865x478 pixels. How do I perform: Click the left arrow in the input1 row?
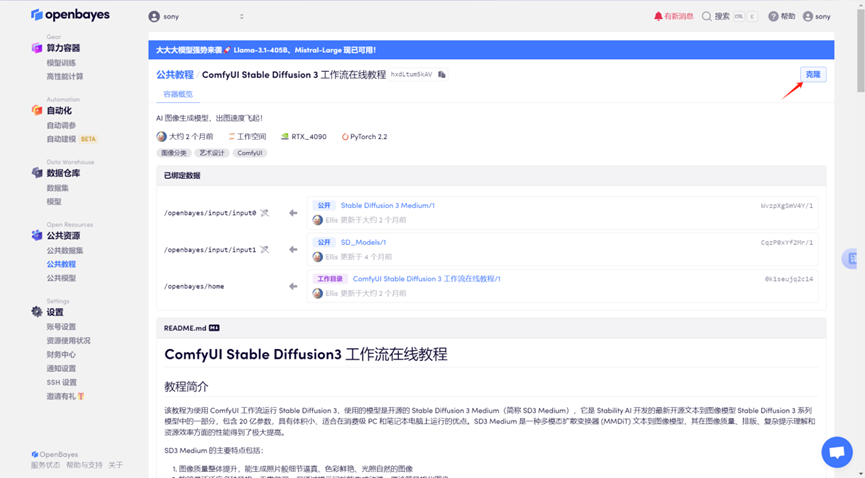click(293, 249)
